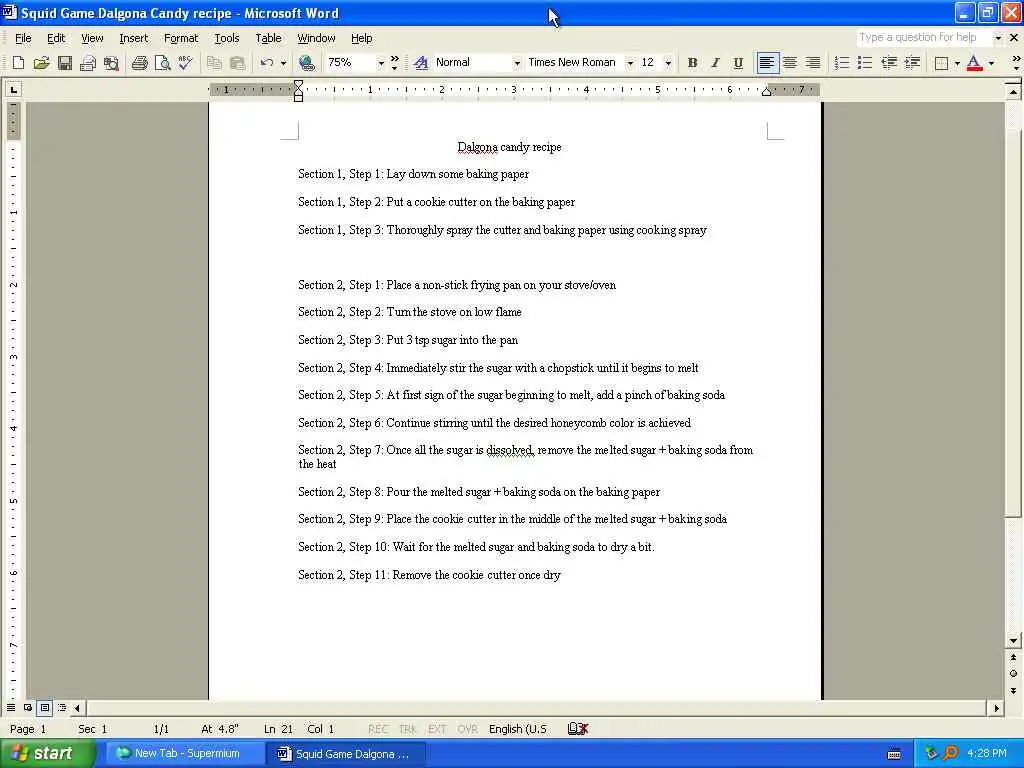The width and height of the screenshot is (1024, 768).
Task: Open the Tools menu
Action: 227,38
